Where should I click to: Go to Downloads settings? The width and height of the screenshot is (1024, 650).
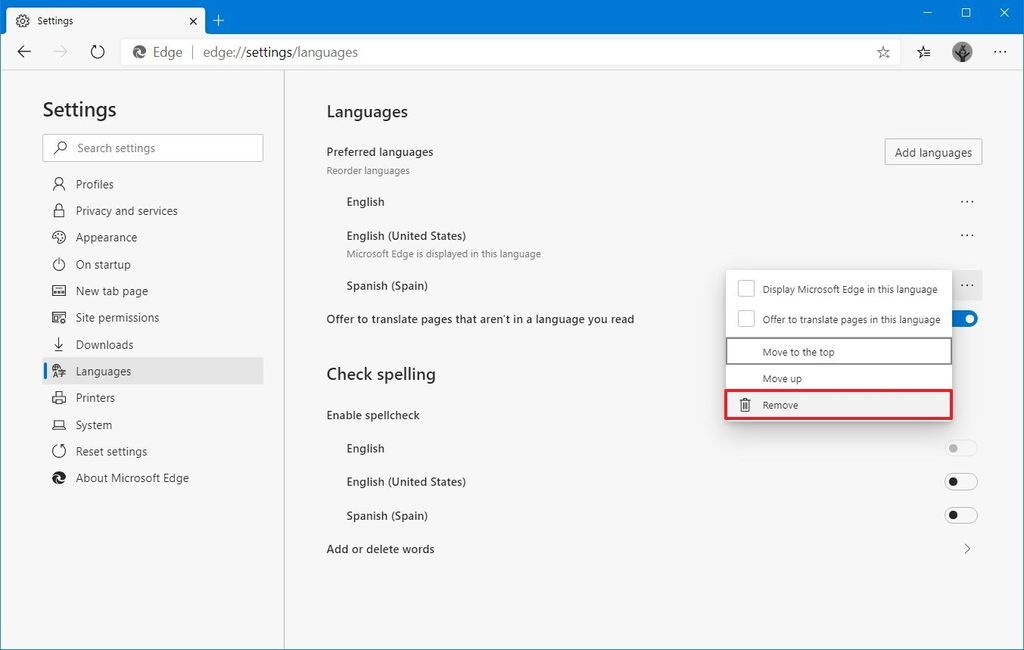tap(102, 344)
